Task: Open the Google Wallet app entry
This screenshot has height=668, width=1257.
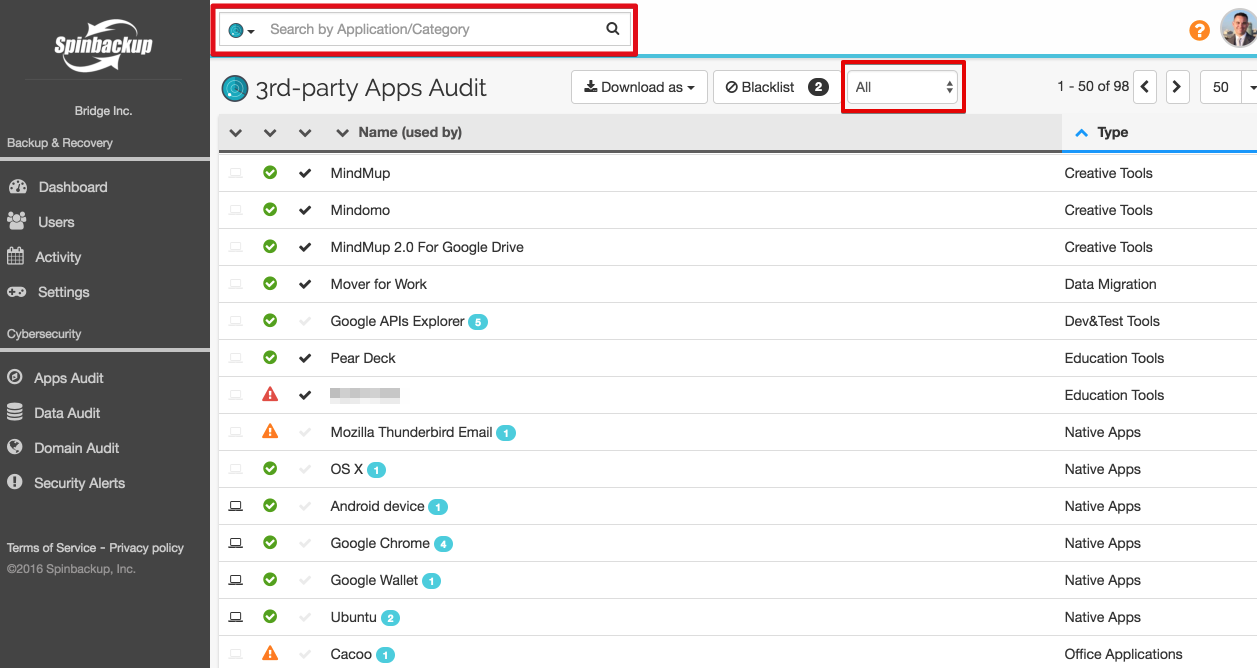Action: coord(374,580)
